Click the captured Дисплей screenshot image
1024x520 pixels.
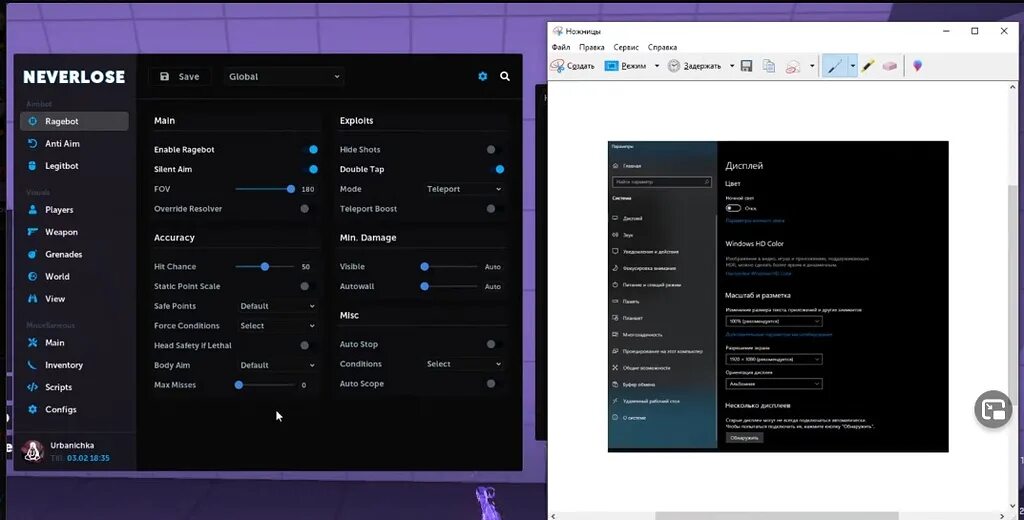click(778, 297)
